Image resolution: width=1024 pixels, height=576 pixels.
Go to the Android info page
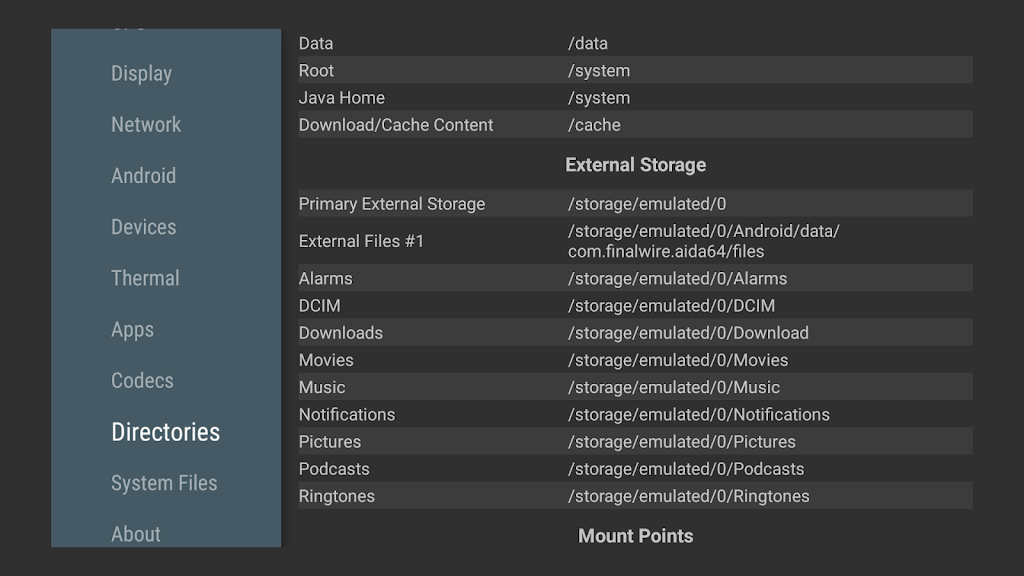point(143,176)
